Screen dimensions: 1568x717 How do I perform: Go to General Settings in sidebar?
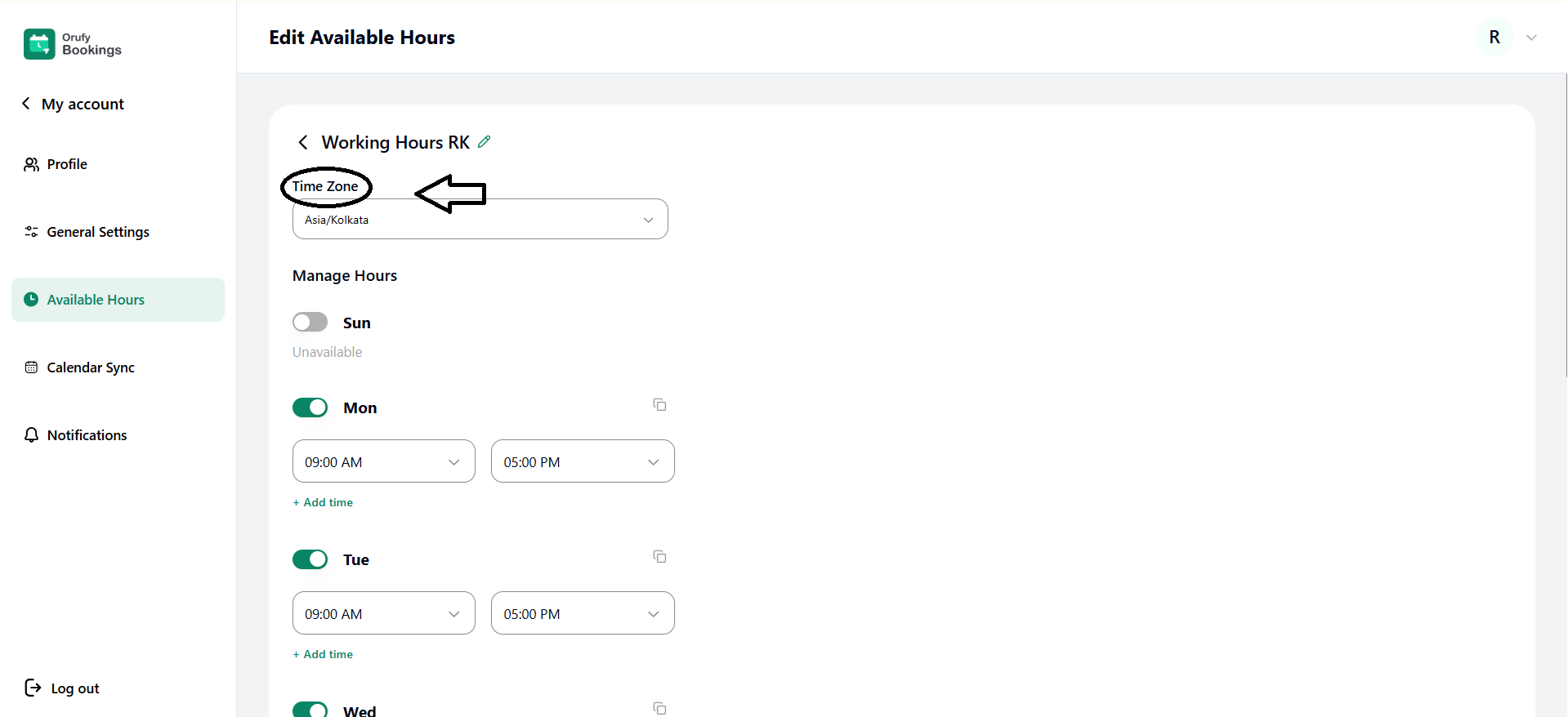tap(97, 232)
